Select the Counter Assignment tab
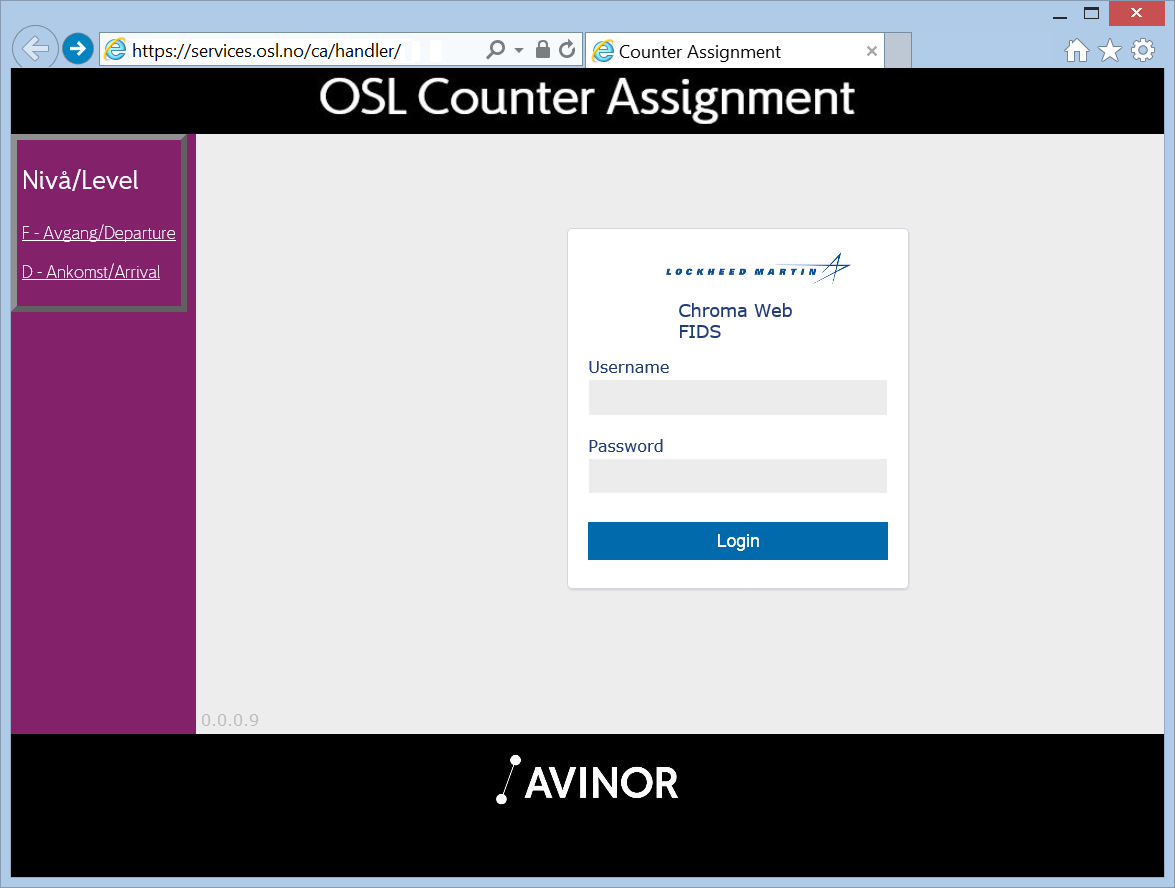 [734, 51]
